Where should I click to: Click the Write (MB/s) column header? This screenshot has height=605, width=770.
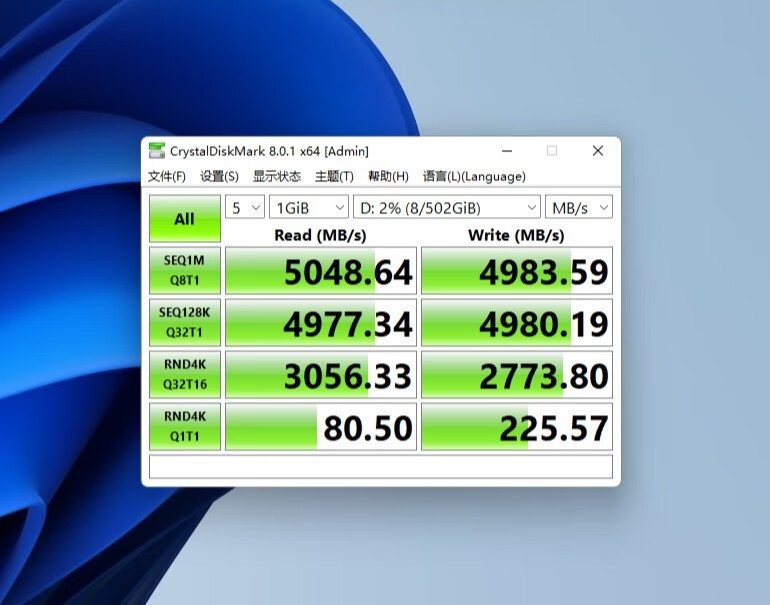point(516,235)
